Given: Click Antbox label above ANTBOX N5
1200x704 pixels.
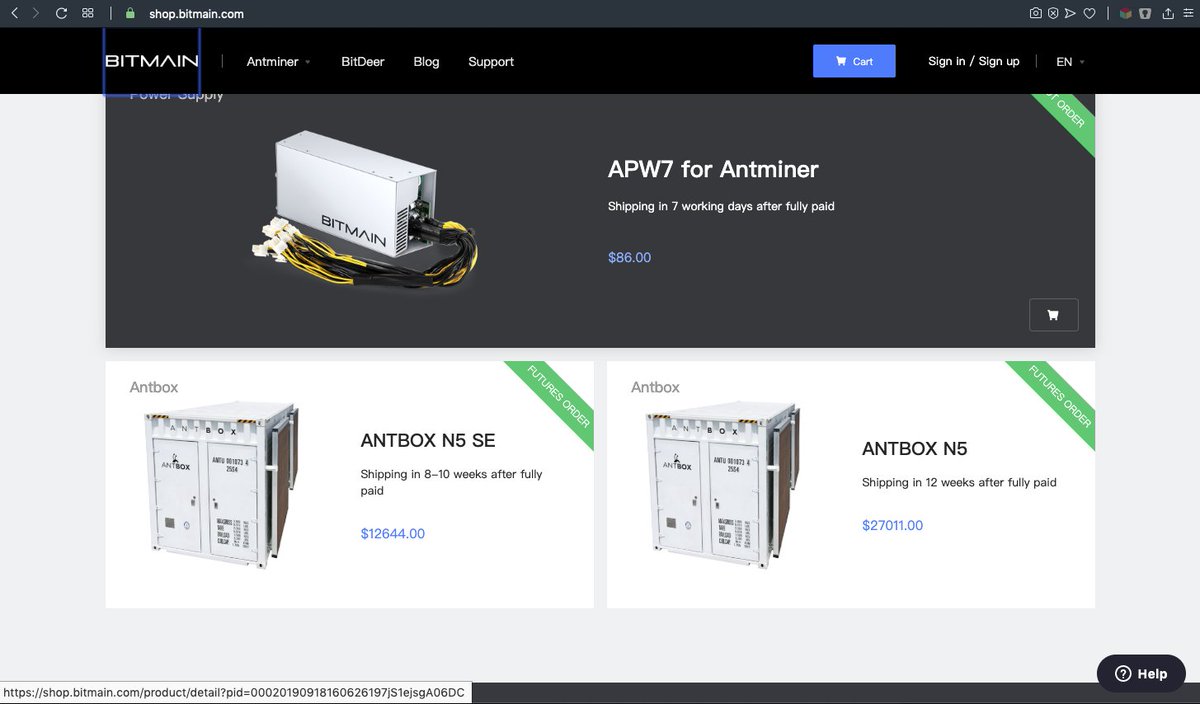Looking at the screenshot, I should 655,387.
